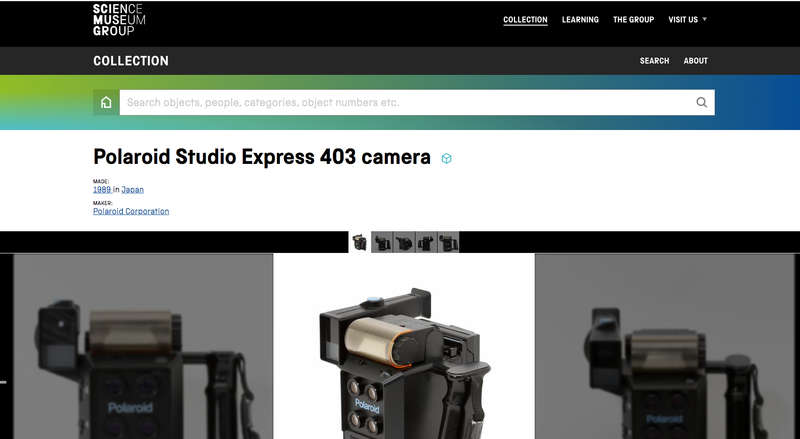Select the Polaroid Studio Express 403 camera title

(x=262, y=157)
